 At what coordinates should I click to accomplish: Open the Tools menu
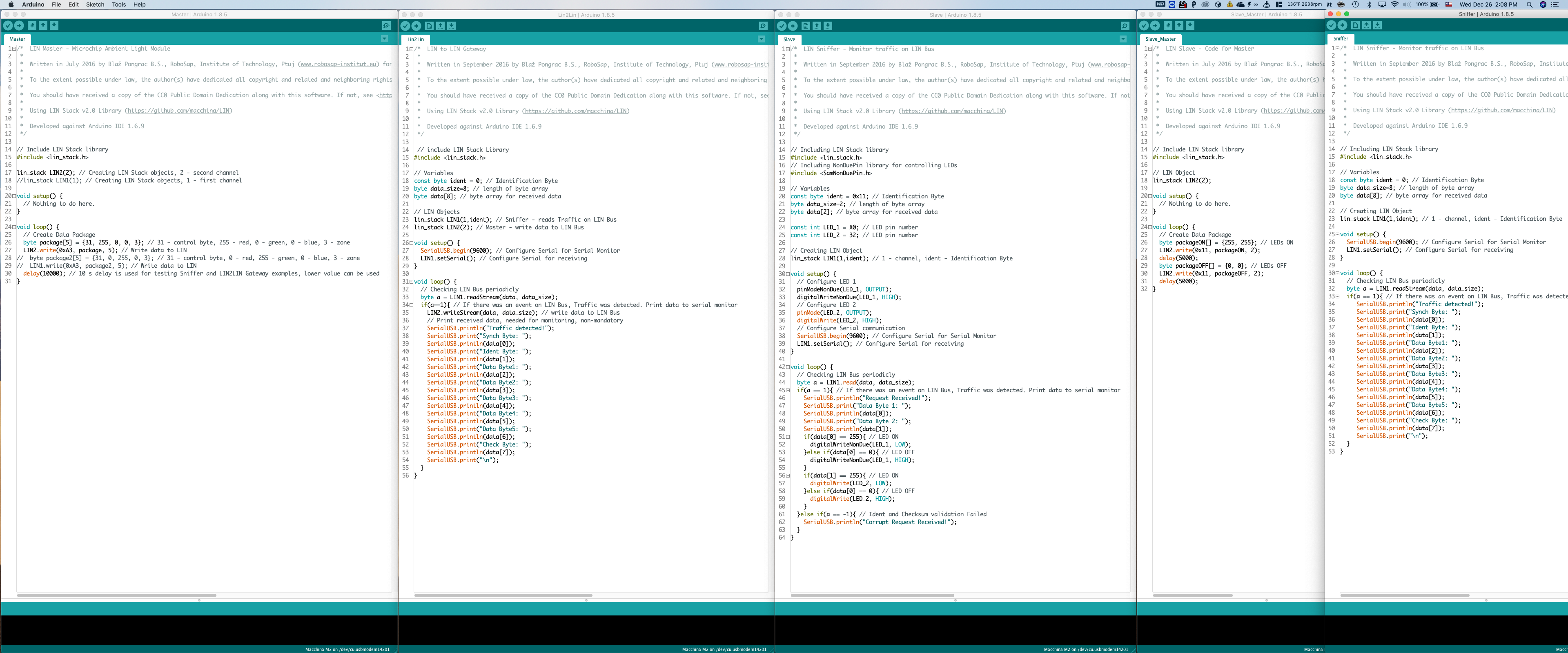[x=119, y=4]
